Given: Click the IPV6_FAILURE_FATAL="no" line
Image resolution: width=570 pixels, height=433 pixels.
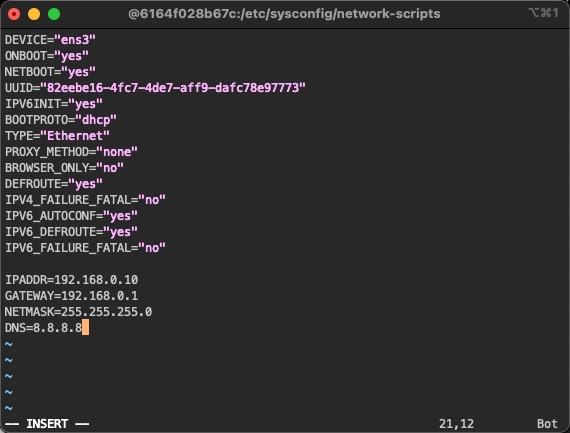Looking at the screenshot, I should 85,248.
